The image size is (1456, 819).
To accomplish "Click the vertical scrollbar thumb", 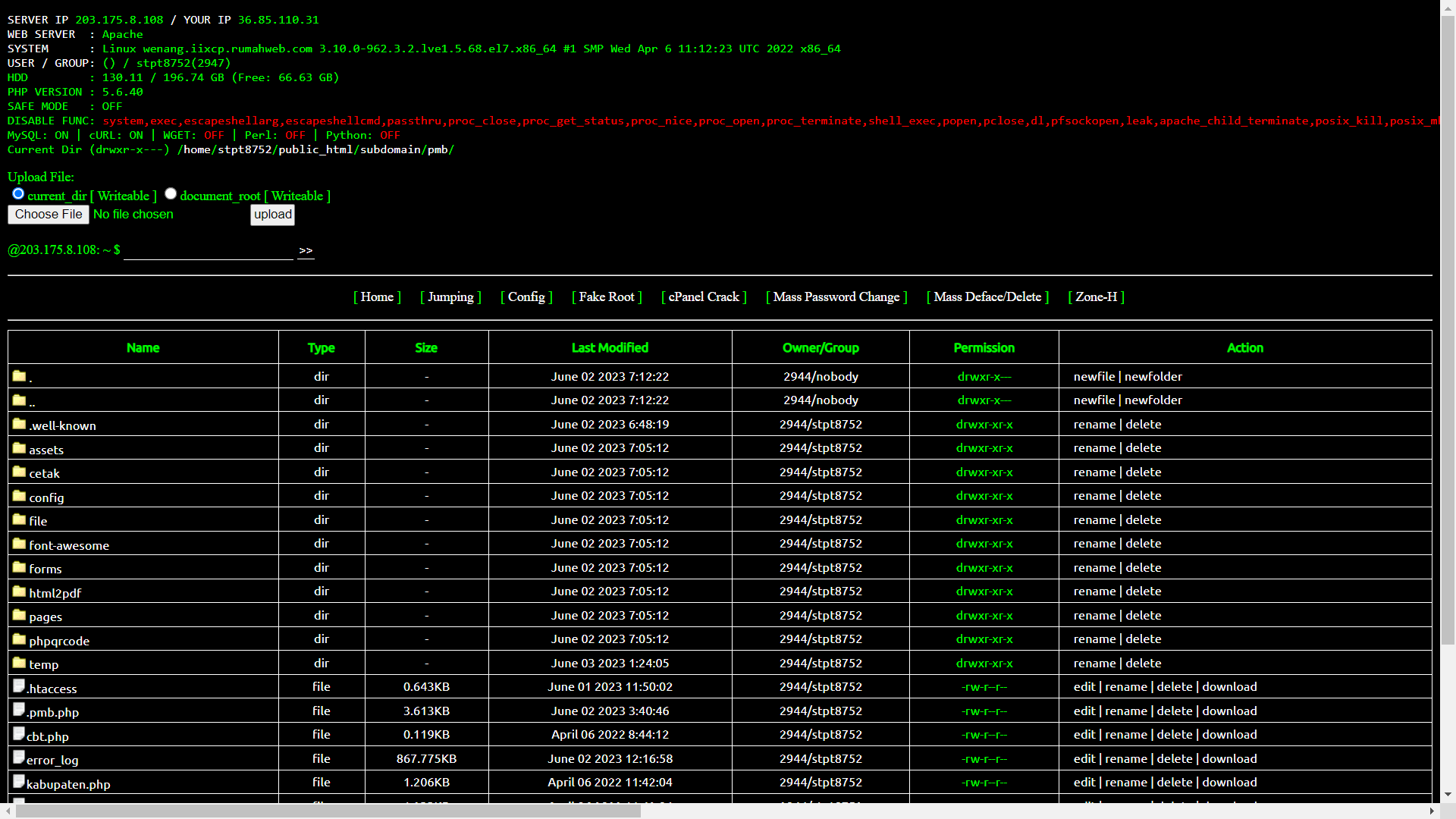I will pos(1448,330).
